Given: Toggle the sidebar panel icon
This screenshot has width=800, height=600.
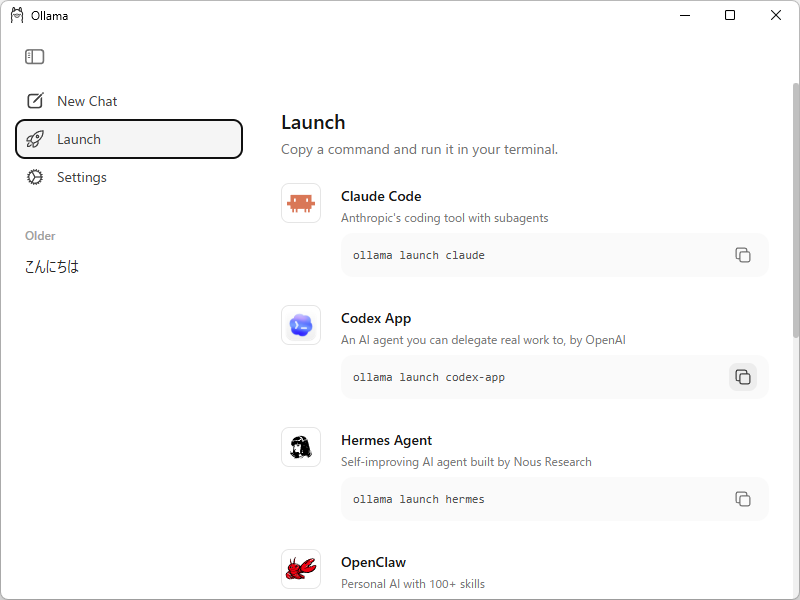Looking at the screenshot, I should click(35, 57).
